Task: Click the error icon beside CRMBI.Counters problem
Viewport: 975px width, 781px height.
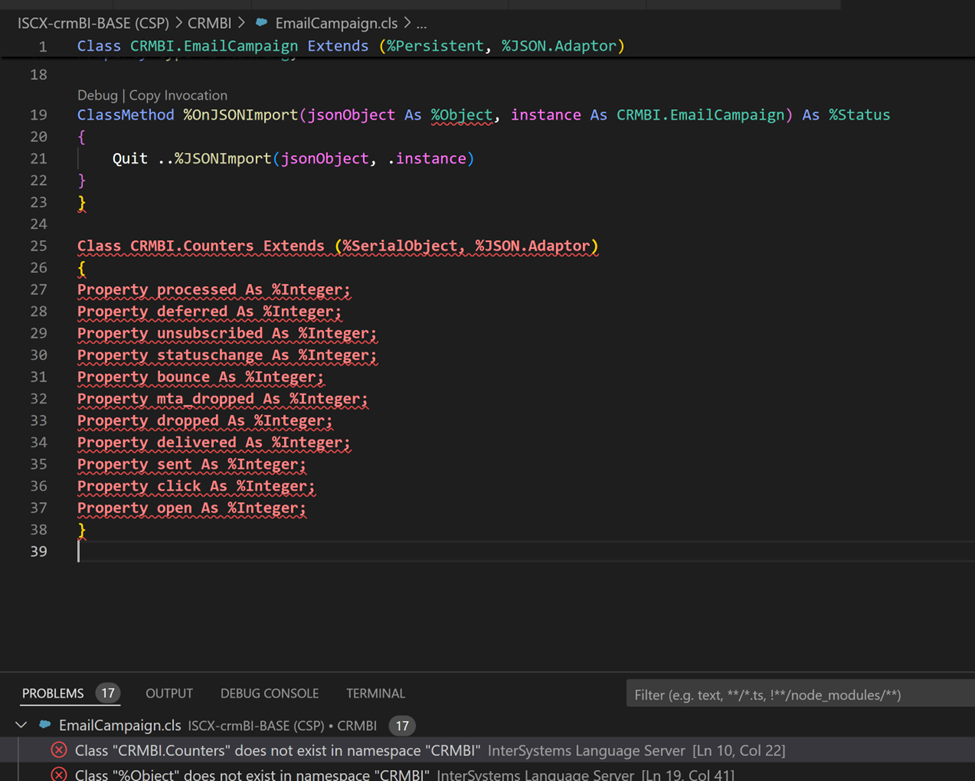Action: [59, 751]
